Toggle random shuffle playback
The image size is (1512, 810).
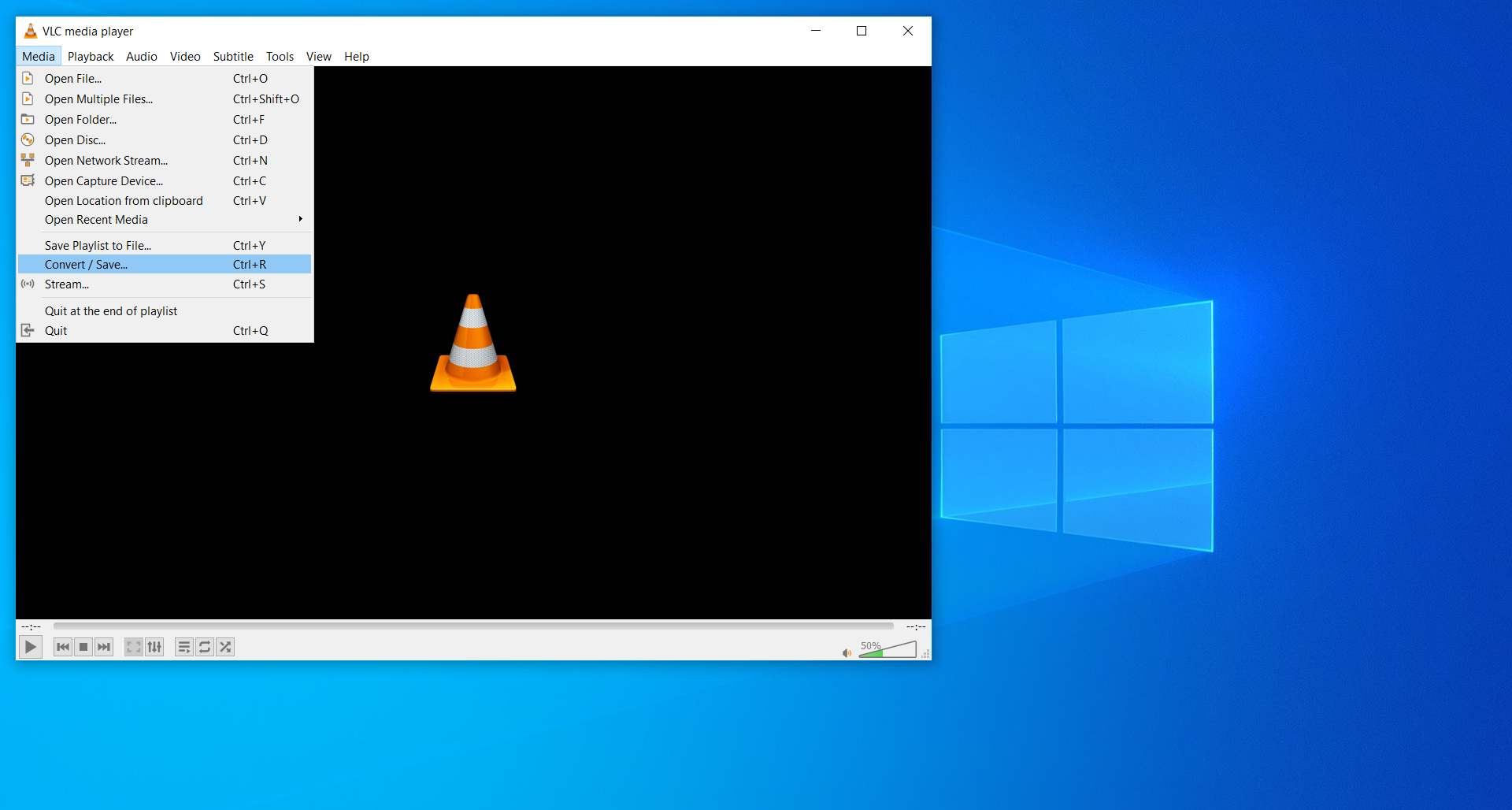pos(225,647)
